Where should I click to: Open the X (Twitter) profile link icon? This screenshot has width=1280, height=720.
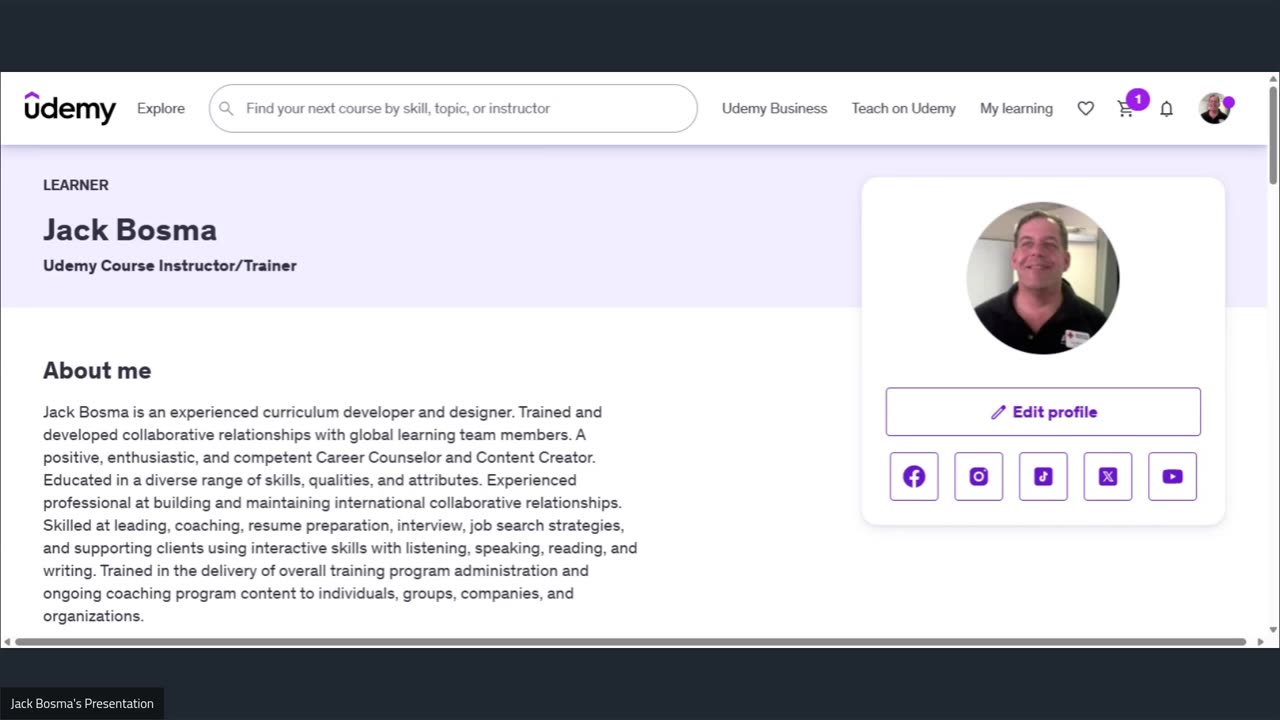tap(1108, 476)
